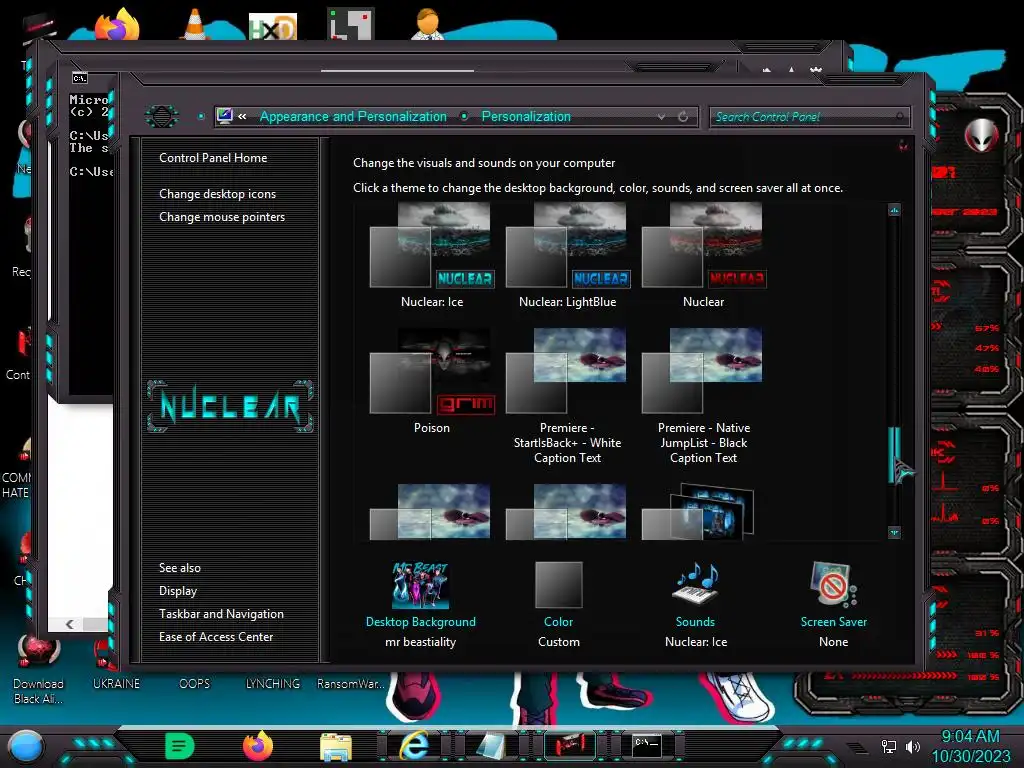
Task: Go to Appearance and Personalization breadcrumb
Action: 353,116
